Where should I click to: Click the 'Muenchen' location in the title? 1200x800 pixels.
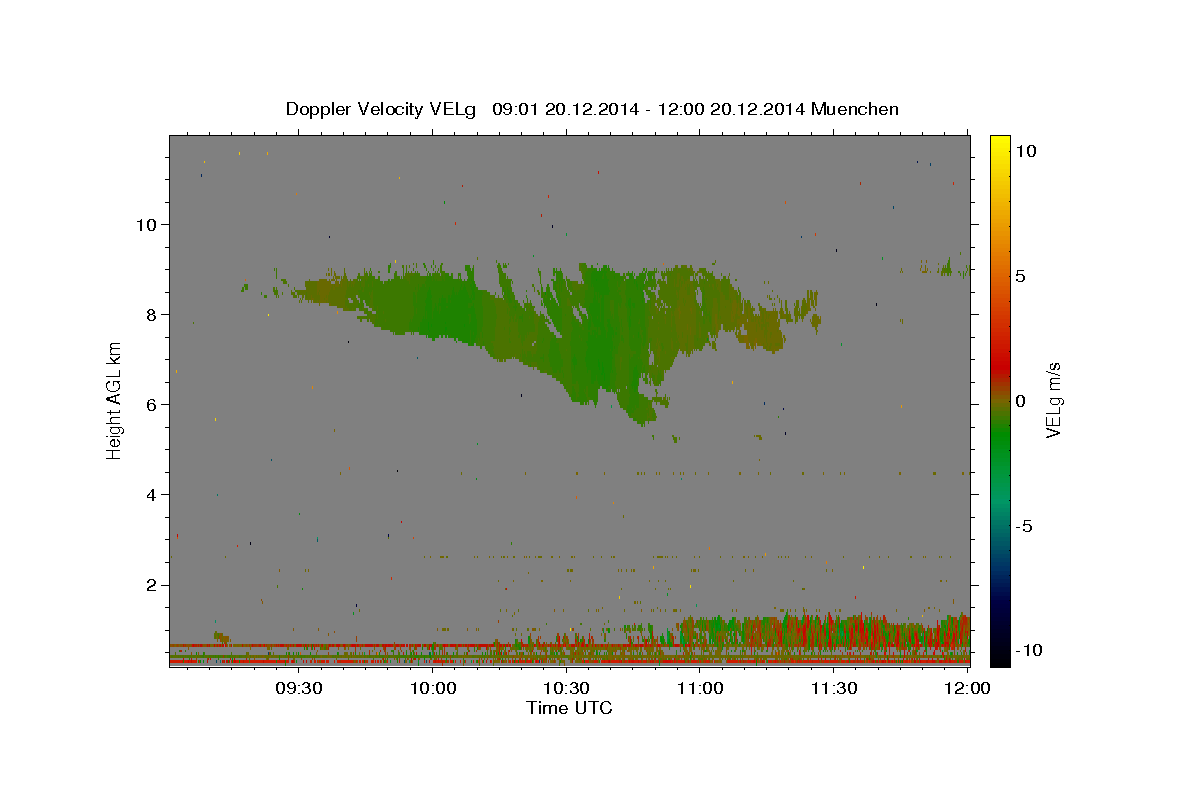pos(855,109)
